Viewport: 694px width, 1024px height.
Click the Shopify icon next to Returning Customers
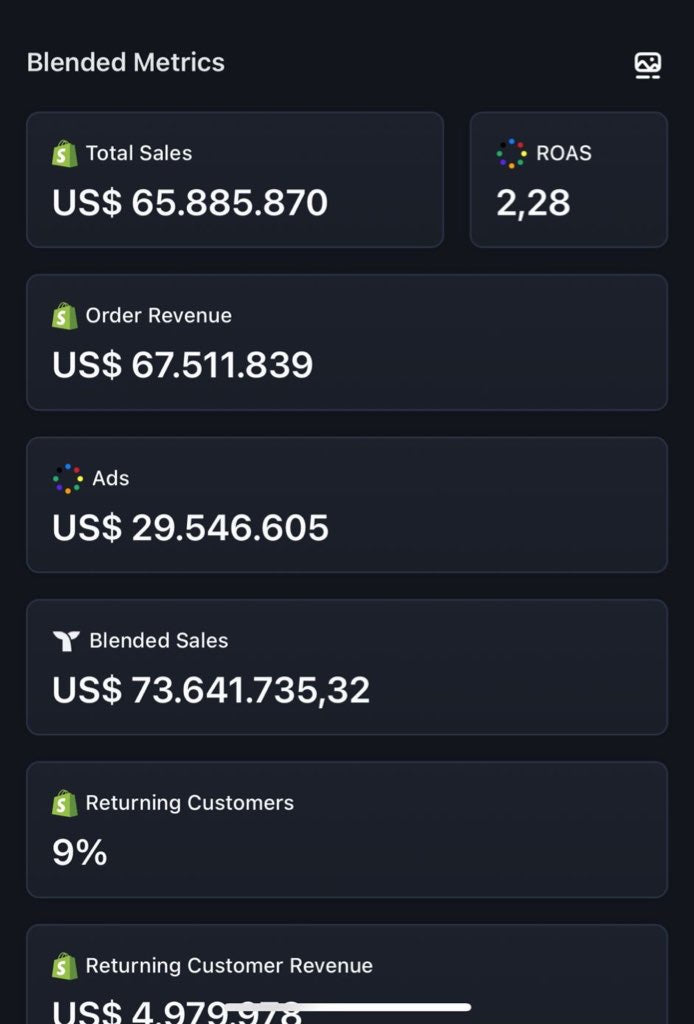[x=65, y=803]
